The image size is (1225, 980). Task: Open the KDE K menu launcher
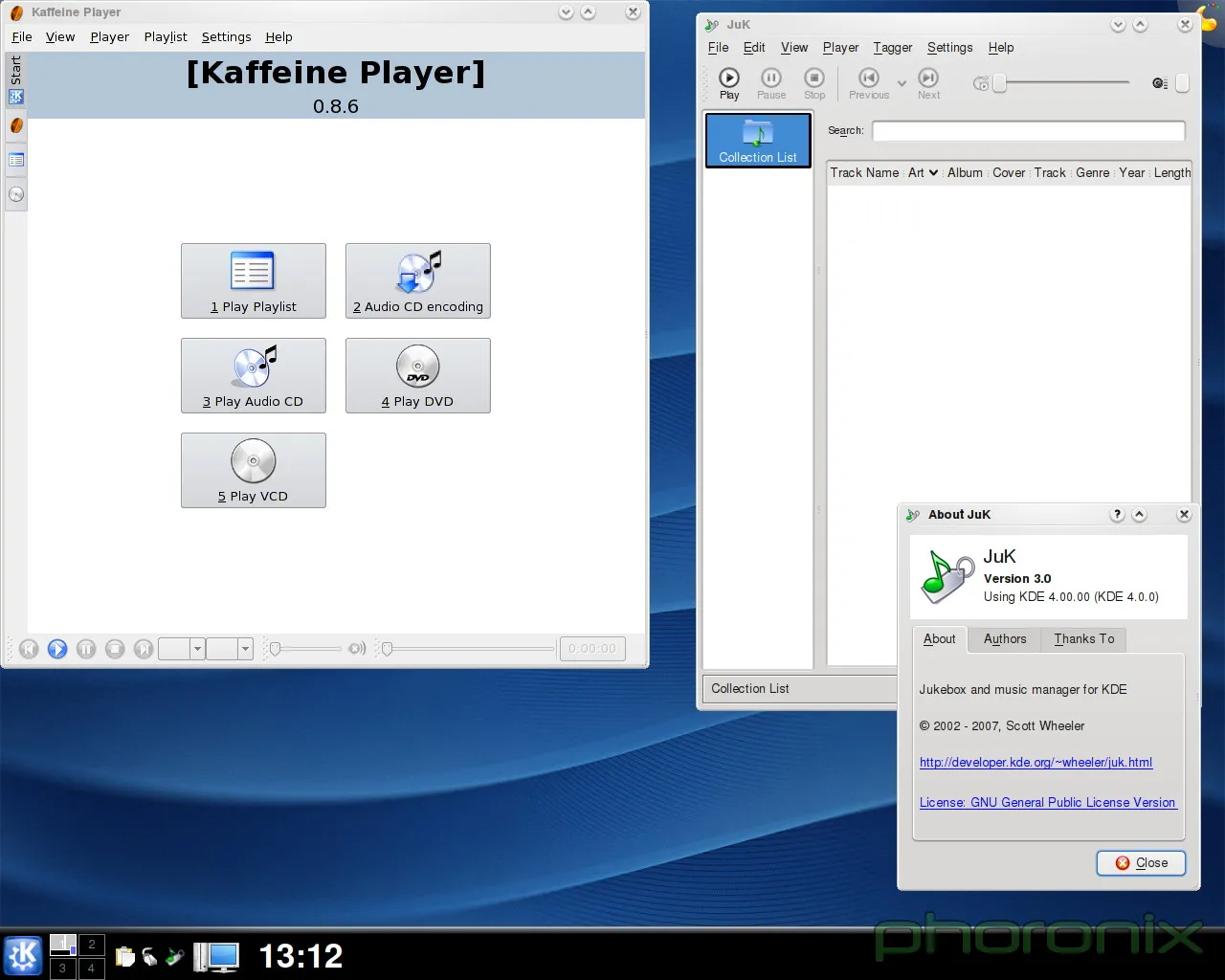[x=23, y=955]
